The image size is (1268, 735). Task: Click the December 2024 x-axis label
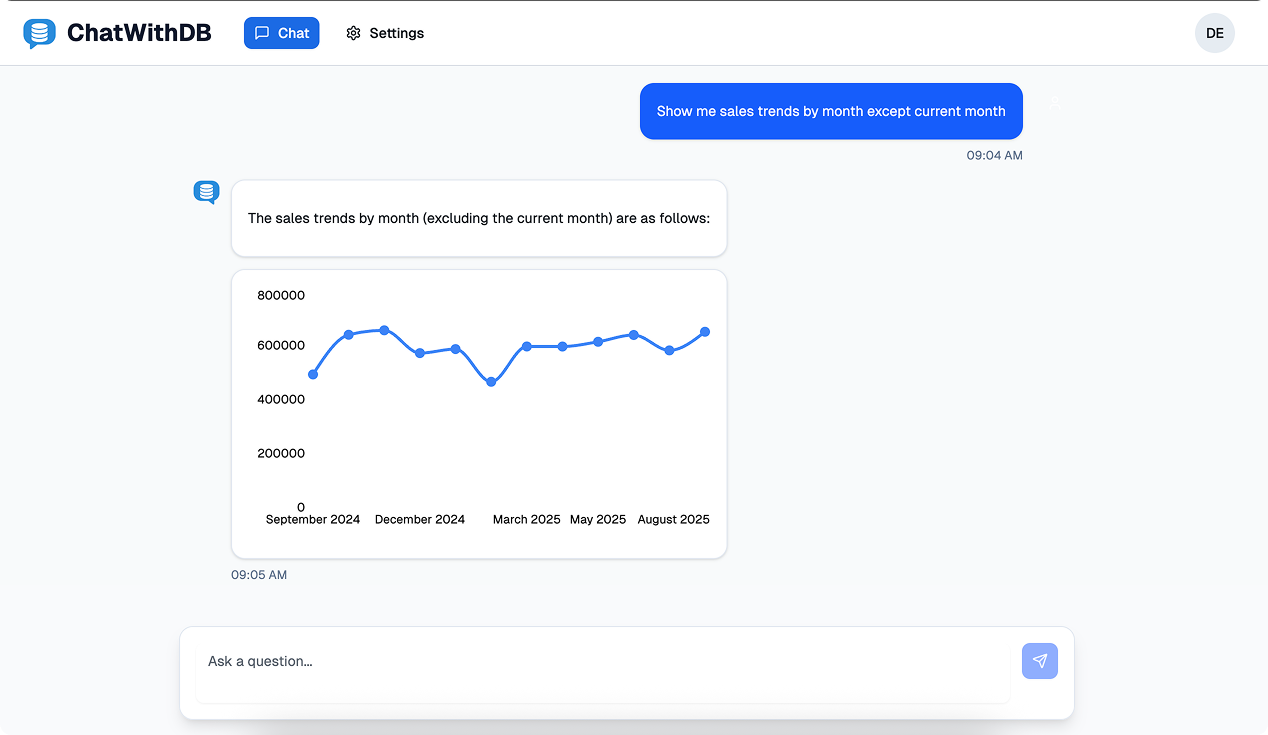(x=419, y=519)
